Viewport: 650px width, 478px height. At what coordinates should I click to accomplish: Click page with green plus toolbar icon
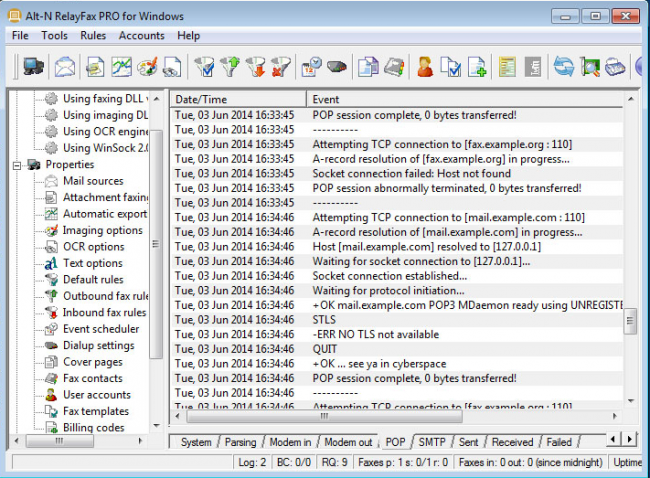(477, 67)
